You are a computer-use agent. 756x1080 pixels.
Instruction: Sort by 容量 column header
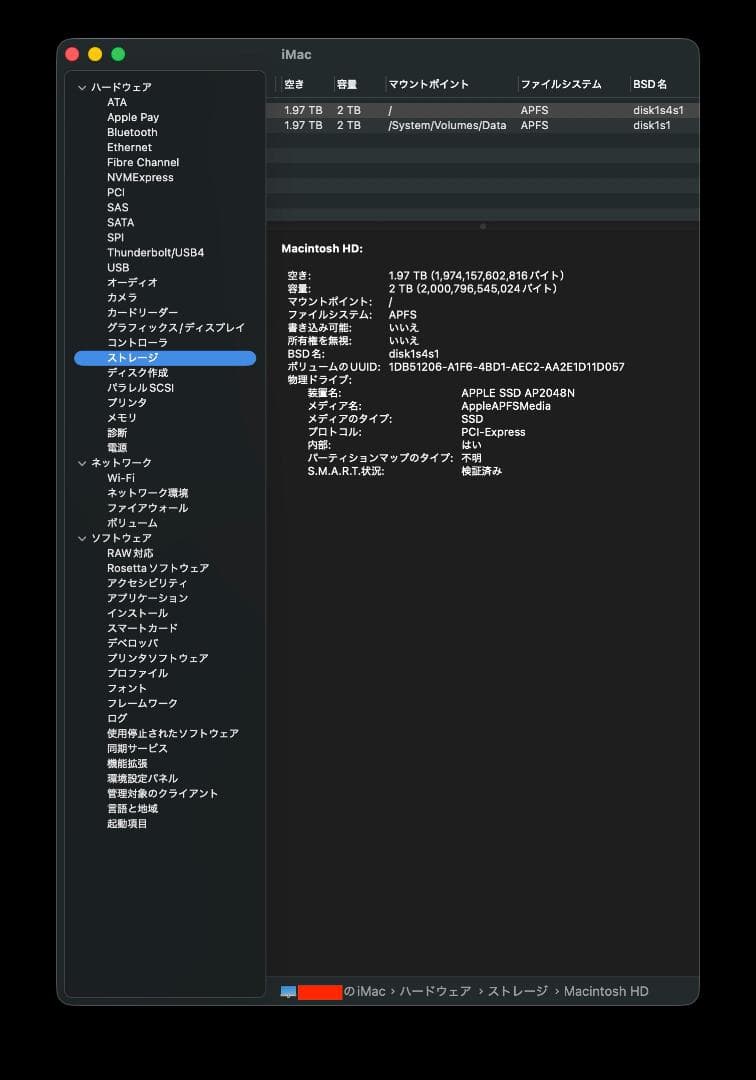tap(347, 85)
